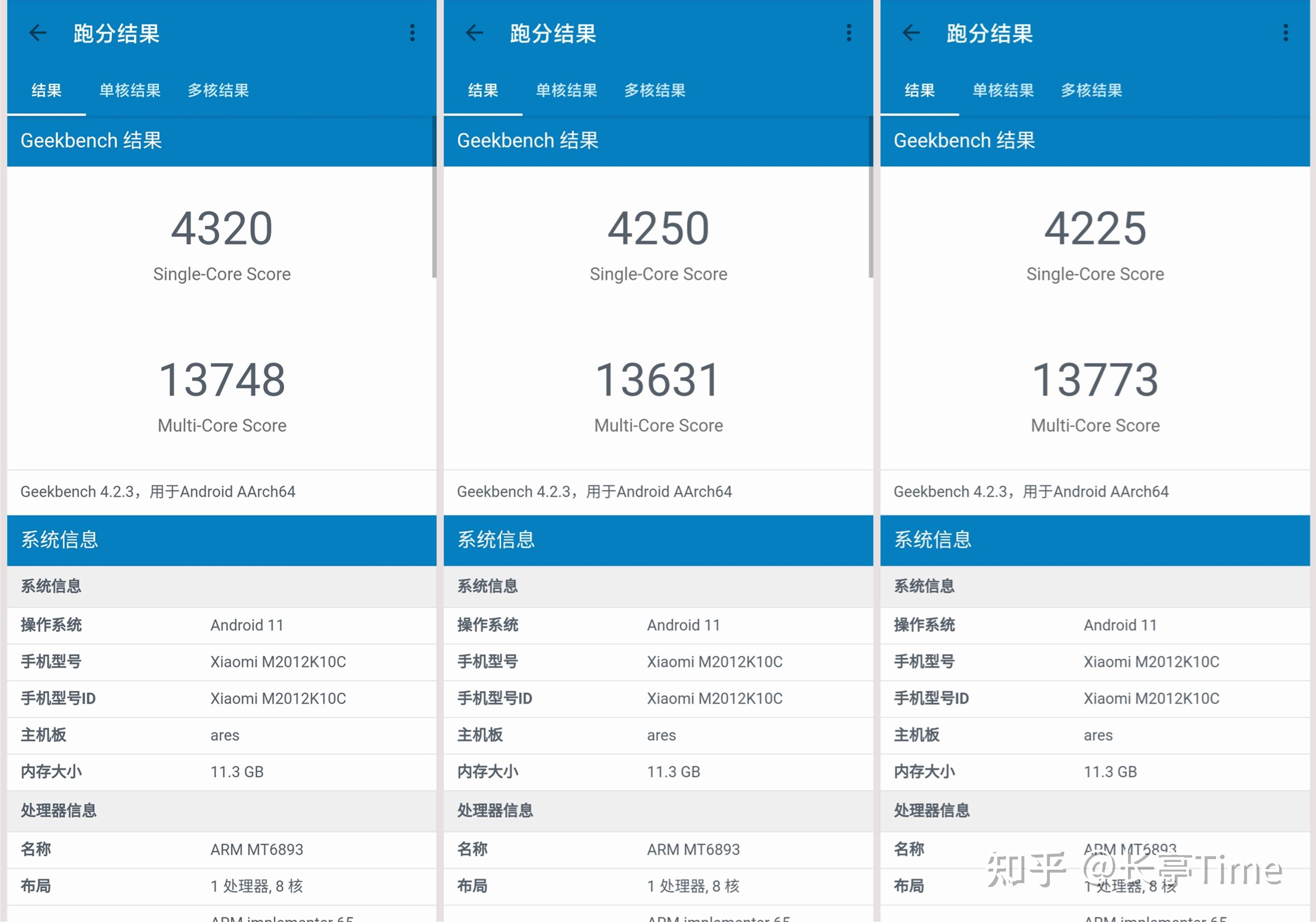Click 跑分结果 title in the 4250-score panel
Viewport: 1316px width, 922px height.
pyautogui.click(x=553, y=33)
